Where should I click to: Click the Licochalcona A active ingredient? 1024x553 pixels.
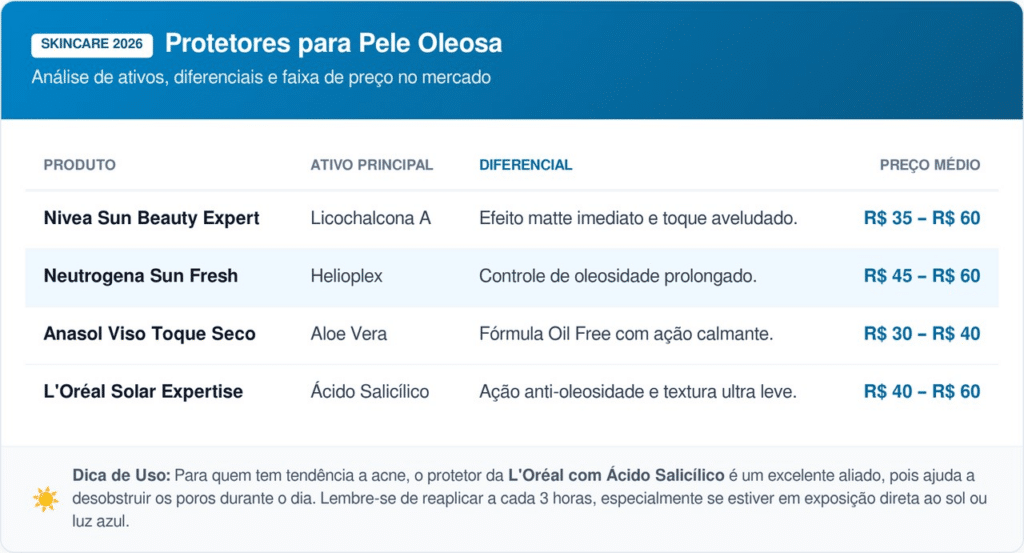tap(371, 218)
